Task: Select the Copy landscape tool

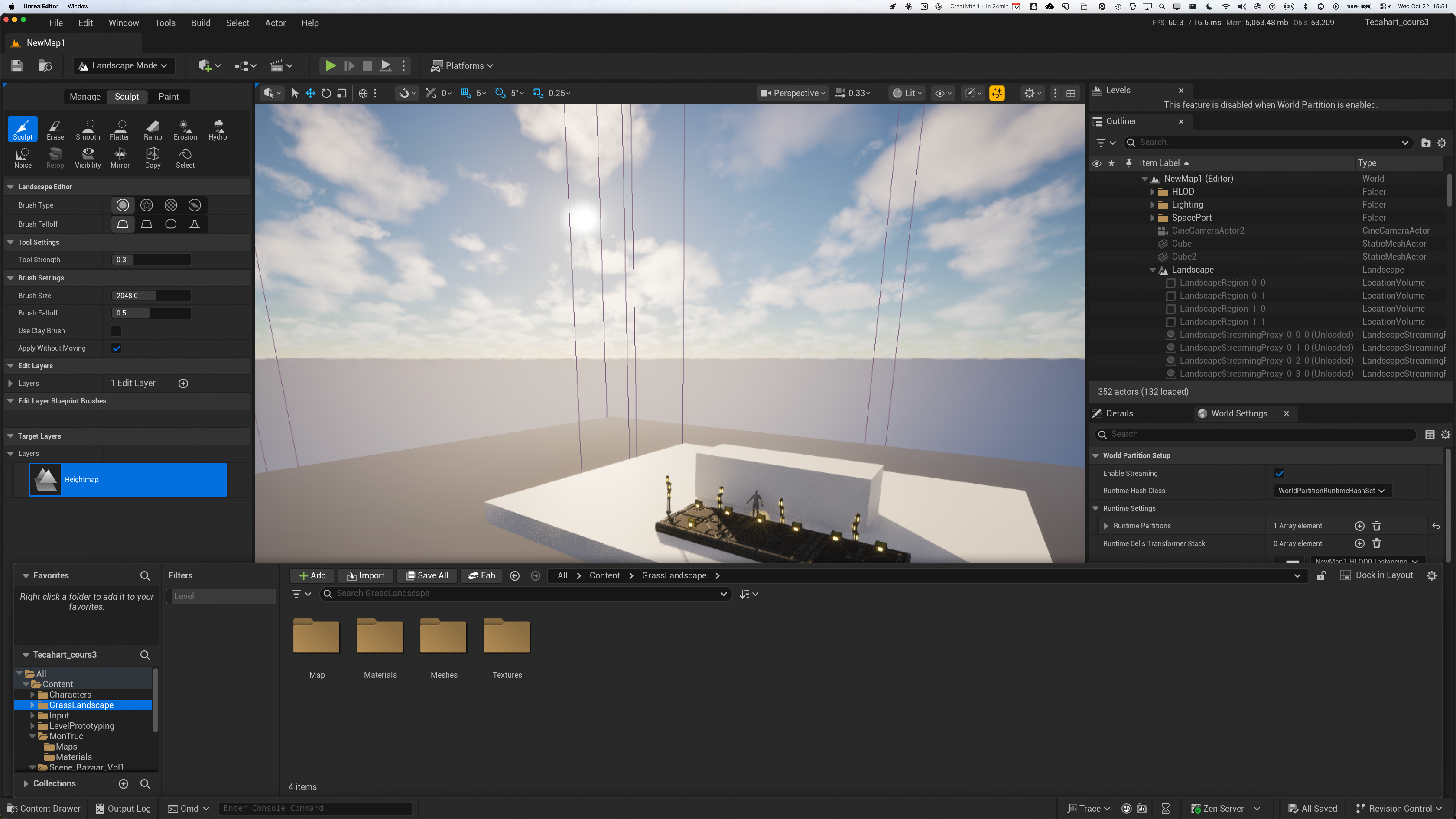Action: click(x=153, y=158)
